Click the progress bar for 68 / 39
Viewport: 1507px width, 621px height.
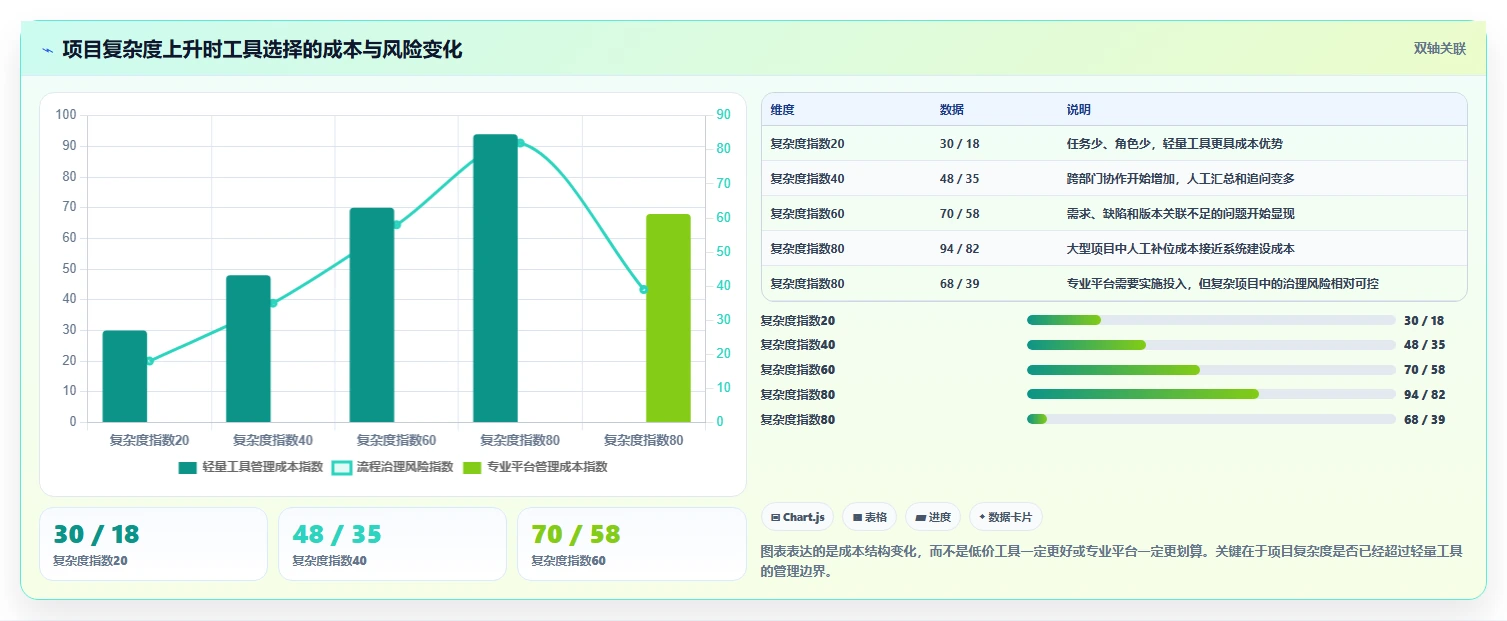pyautogui.click(x=1211, y=420)
